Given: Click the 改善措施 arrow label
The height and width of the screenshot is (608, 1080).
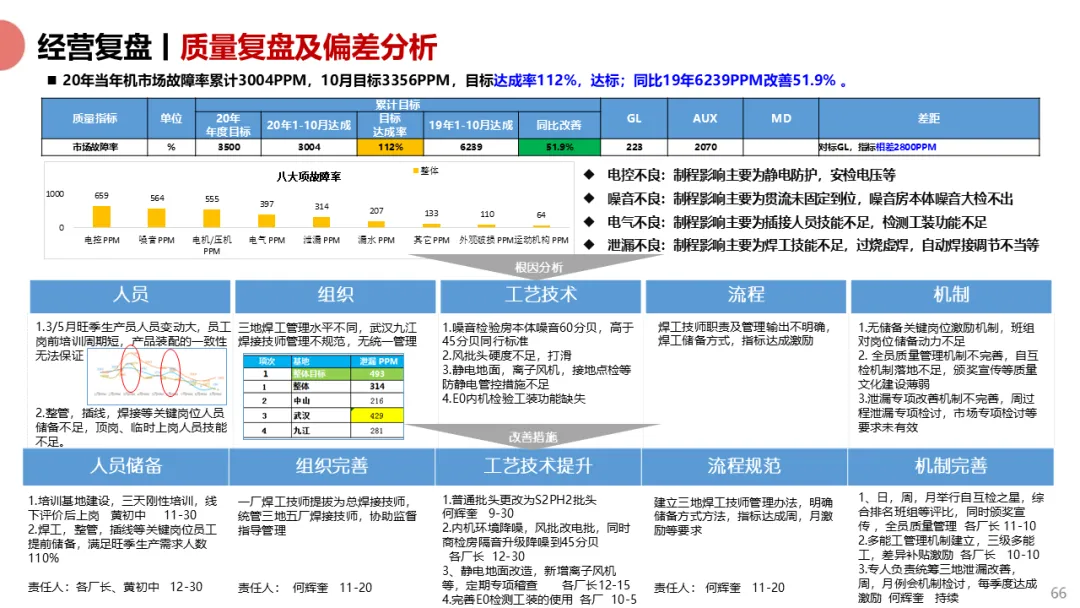Looking at the screenshot, I should click(532, 437).
